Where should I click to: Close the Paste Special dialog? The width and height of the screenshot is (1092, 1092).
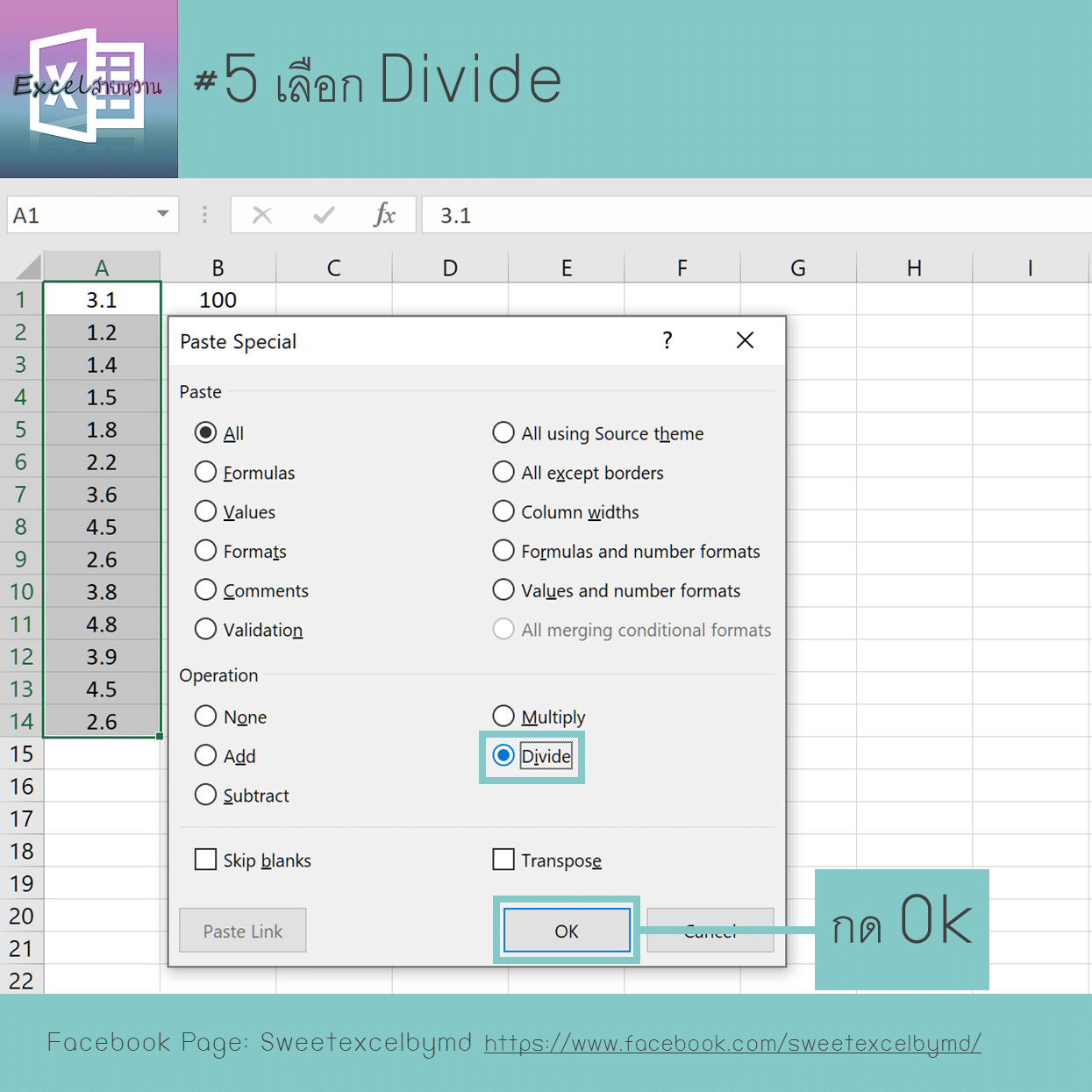(x=745, y=340)
